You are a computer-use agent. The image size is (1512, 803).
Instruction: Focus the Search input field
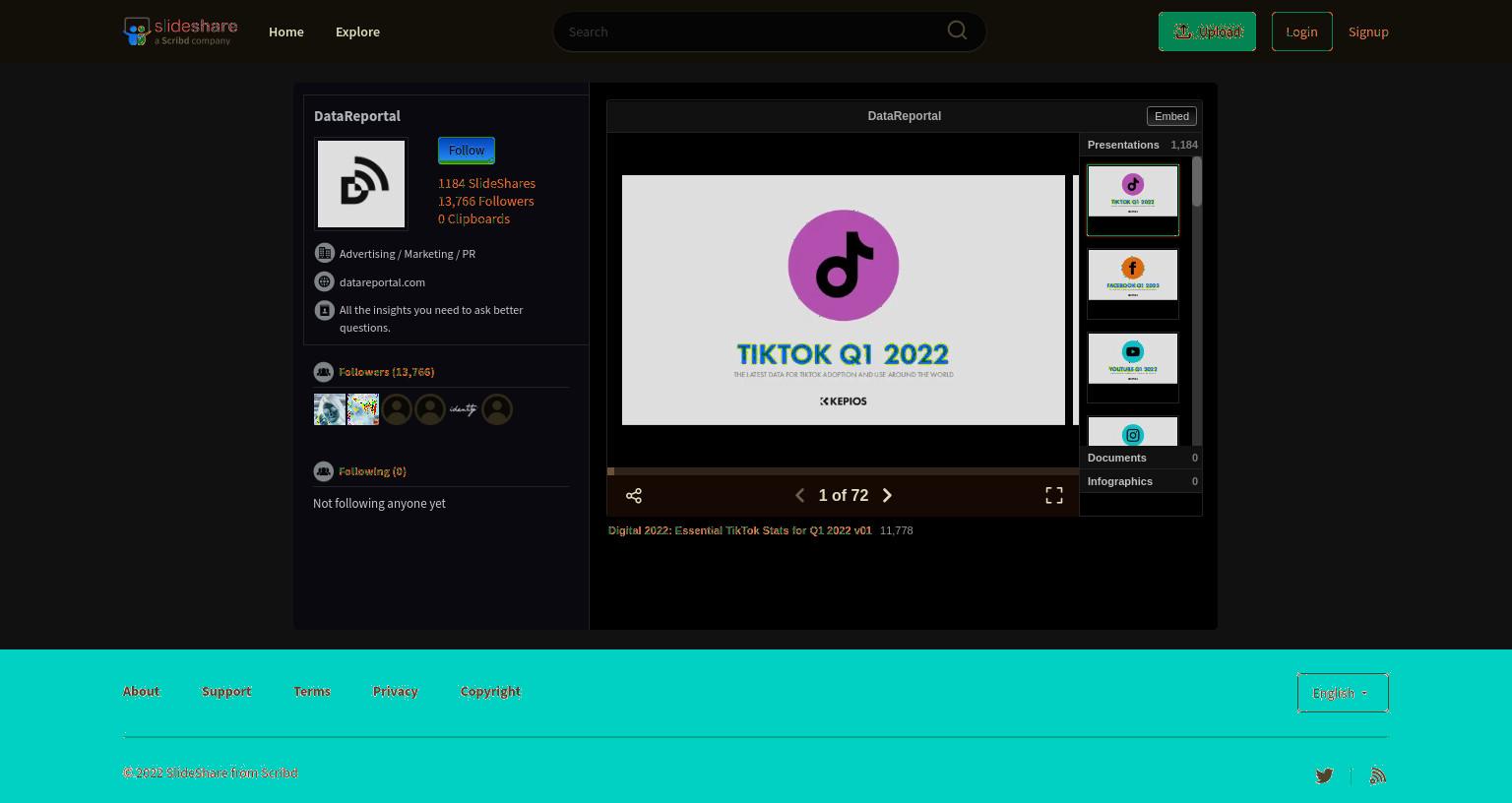coord(753,31)
